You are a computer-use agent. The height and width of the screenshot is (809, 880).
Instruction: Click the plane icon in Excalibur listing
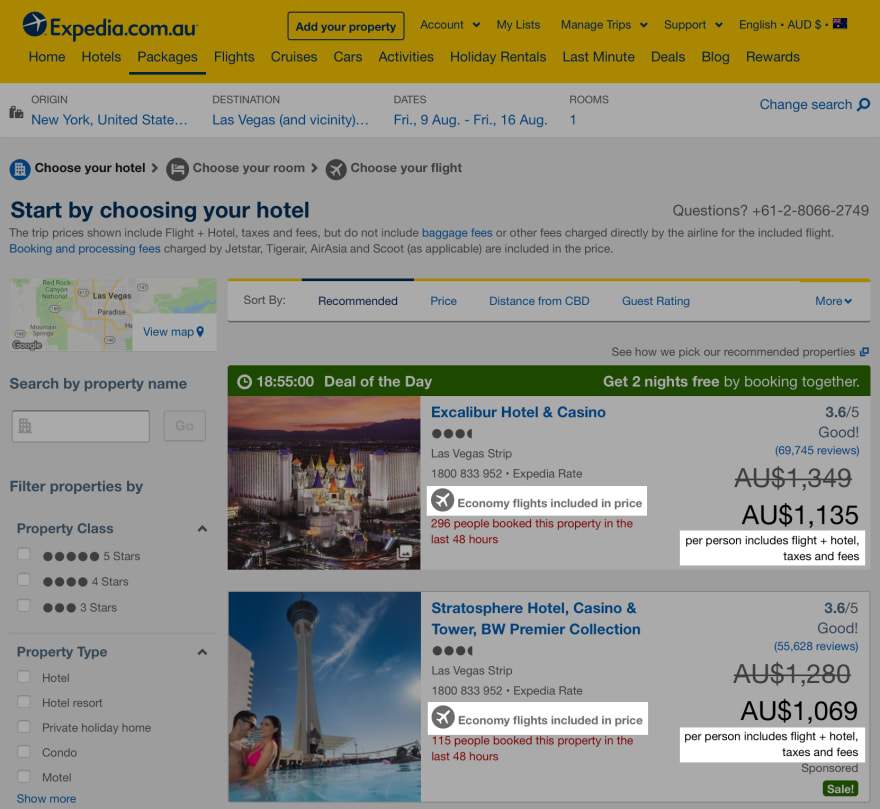(x=442, y=500)
